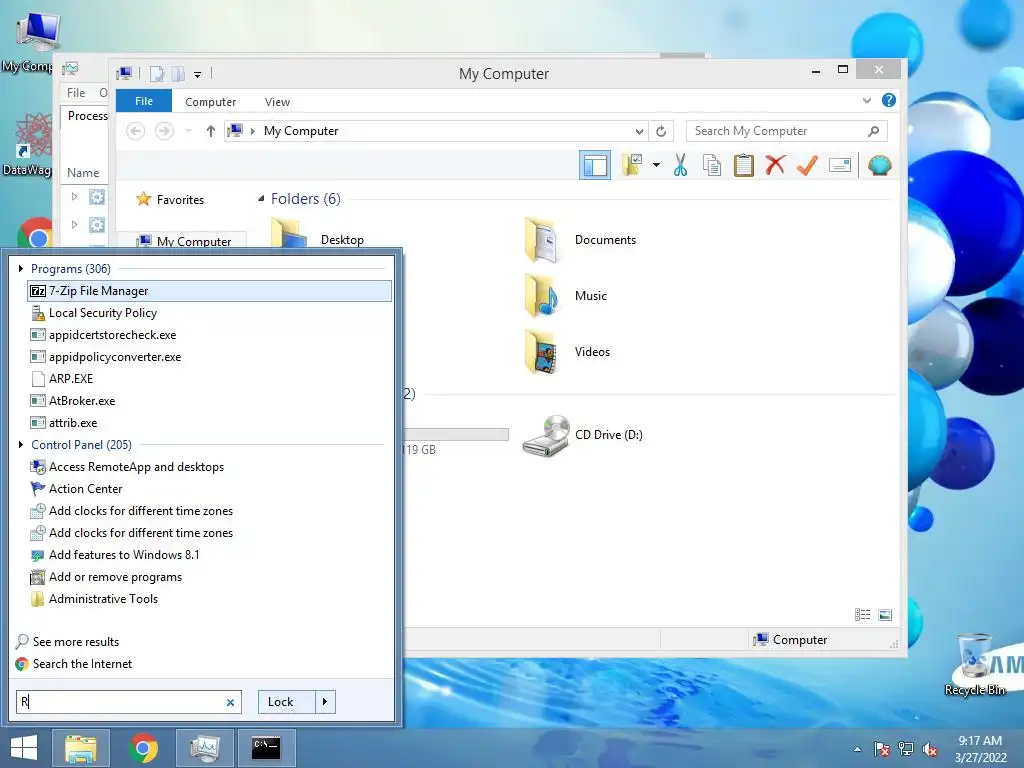Click the scissors Cut icon
The width and height of the screenshot is (1024, 768).
pos(680,165)
